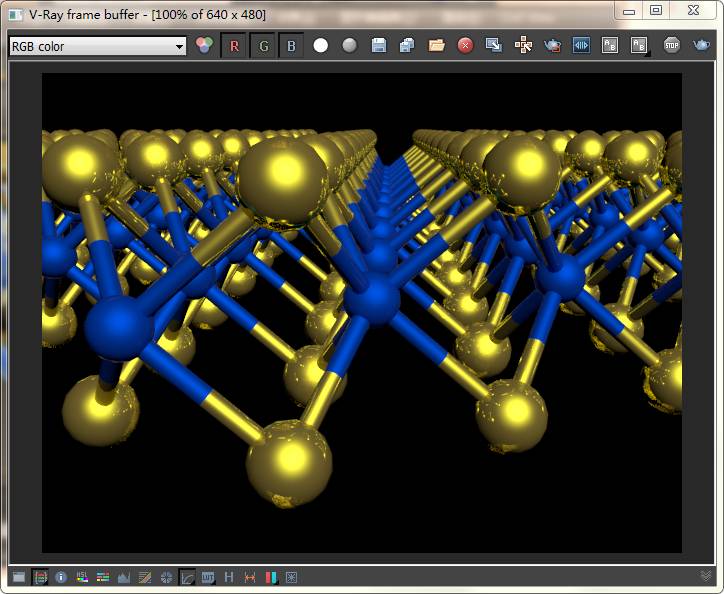
Task: Click the duplicate to Max frame buffer icon
Action: point(494,46)
